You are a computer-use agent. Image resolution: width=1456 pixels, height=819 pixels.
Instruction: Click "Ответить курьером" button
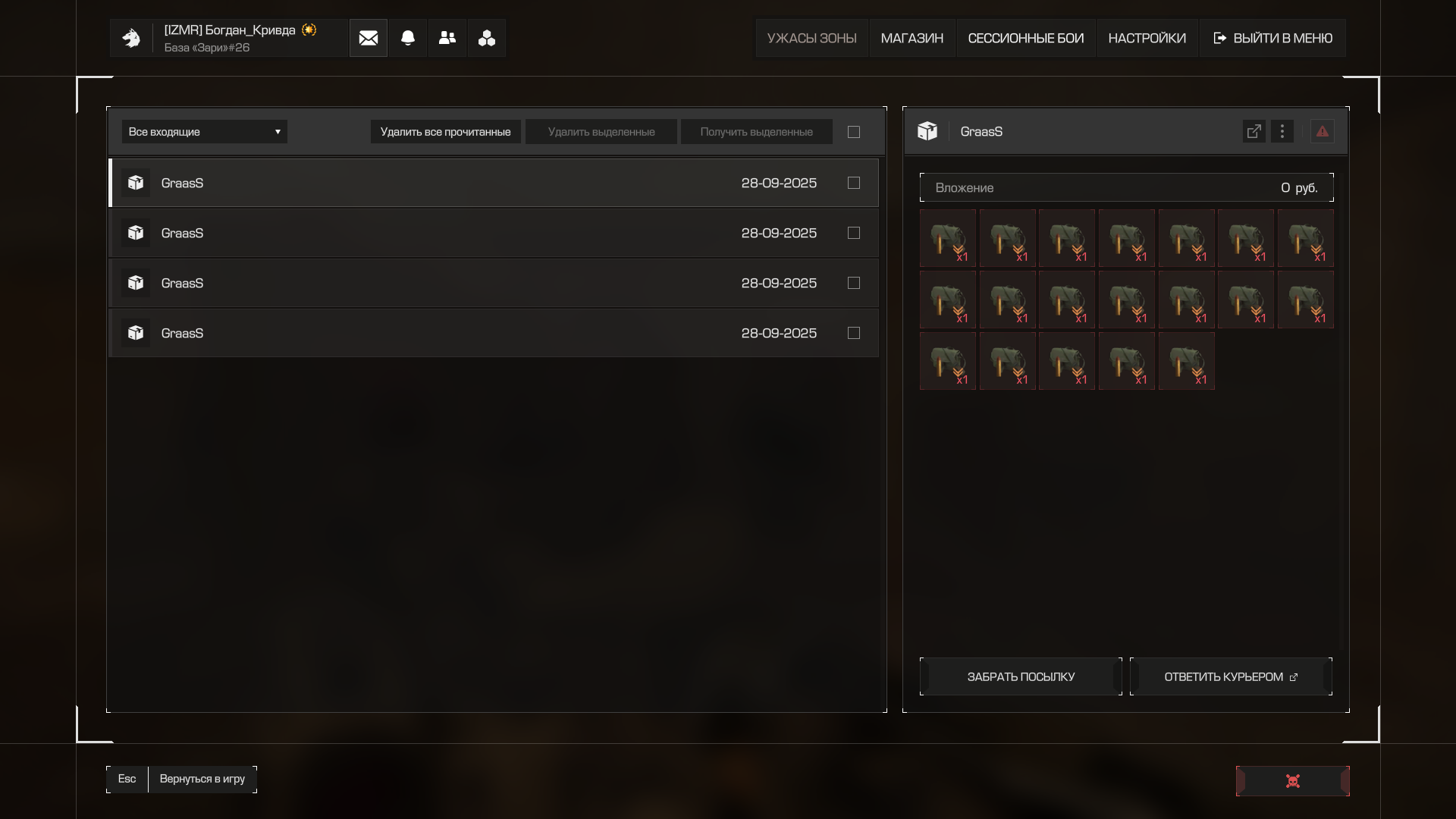pos(1230,676)
